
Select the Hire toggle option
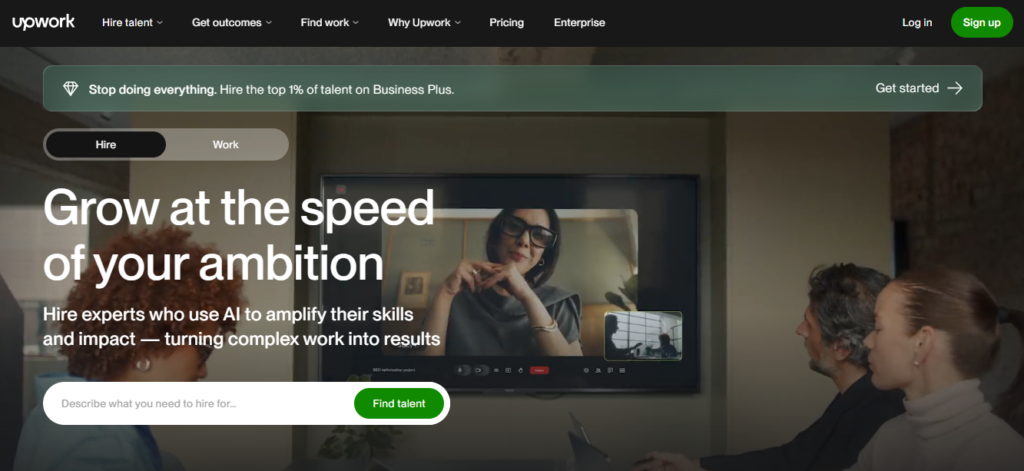tap(106, 144)
